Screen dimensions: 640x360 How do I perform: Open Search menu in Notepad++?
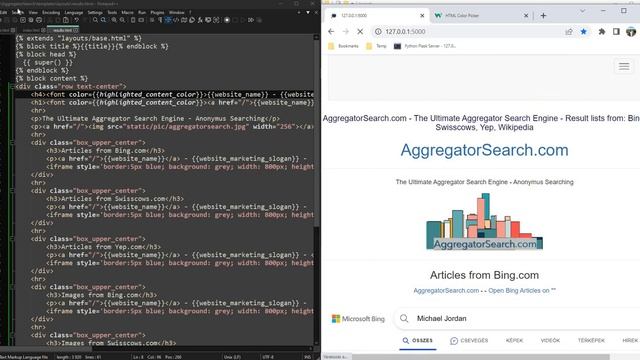[18, 12]
